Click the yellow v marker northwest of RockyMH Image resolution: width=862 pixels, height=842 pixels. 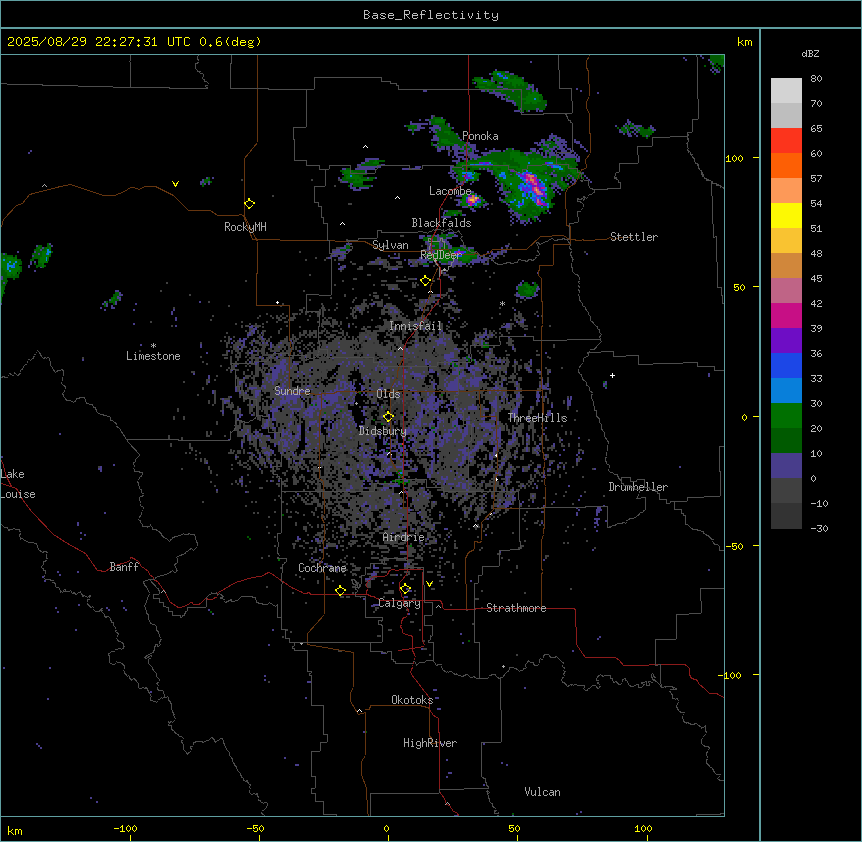[x=175, y=184]
